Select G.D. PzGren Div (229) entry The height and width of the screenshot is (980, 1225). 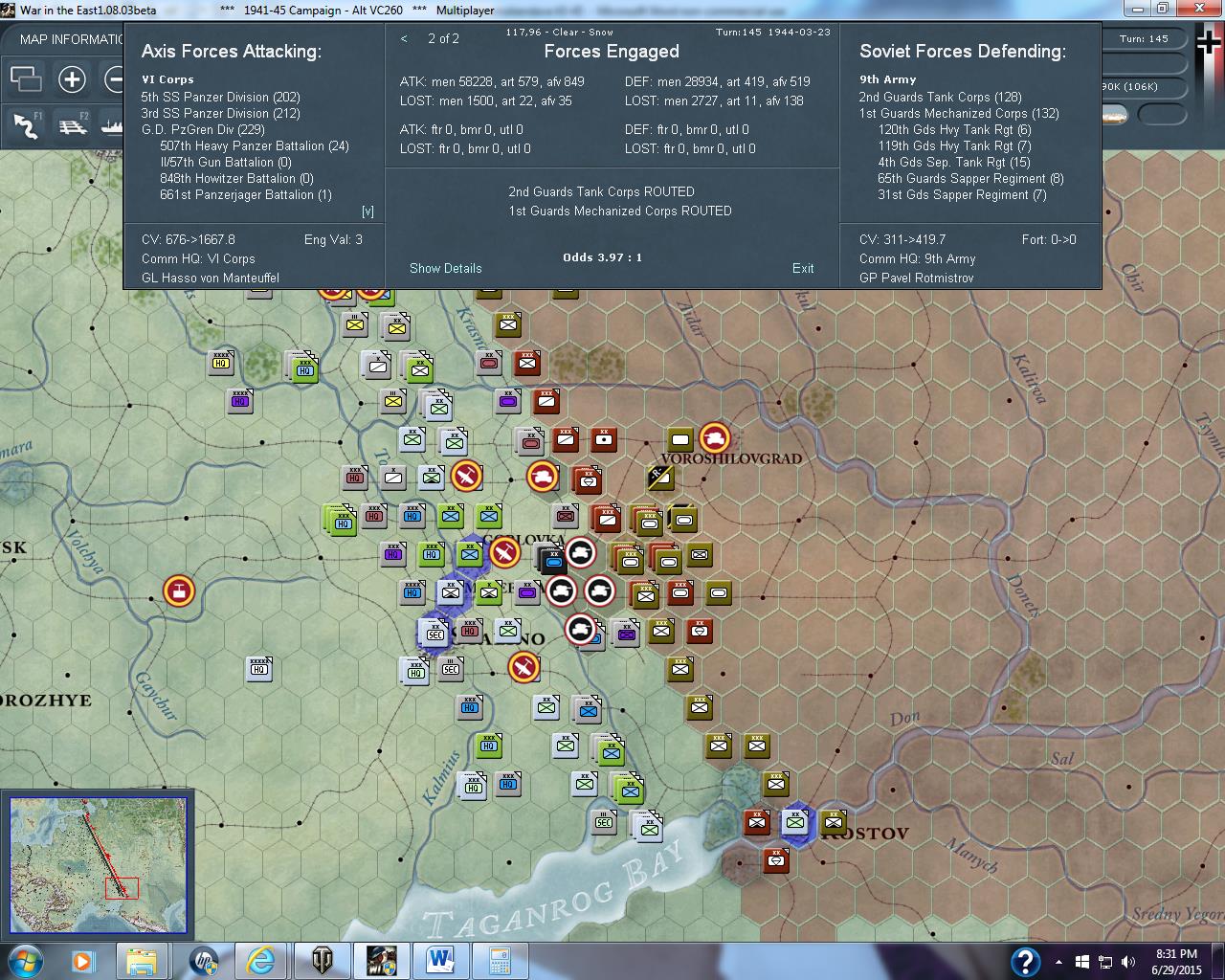coord(203,129)
